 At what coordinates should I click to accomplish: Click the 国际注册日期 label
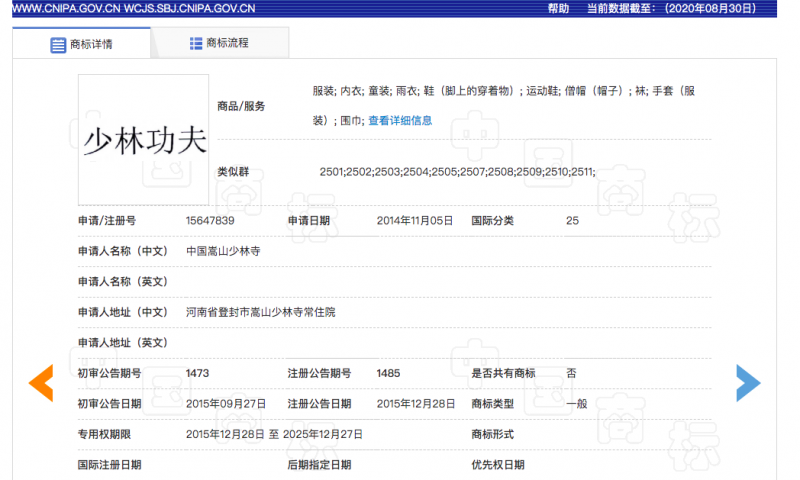(110, 465)
